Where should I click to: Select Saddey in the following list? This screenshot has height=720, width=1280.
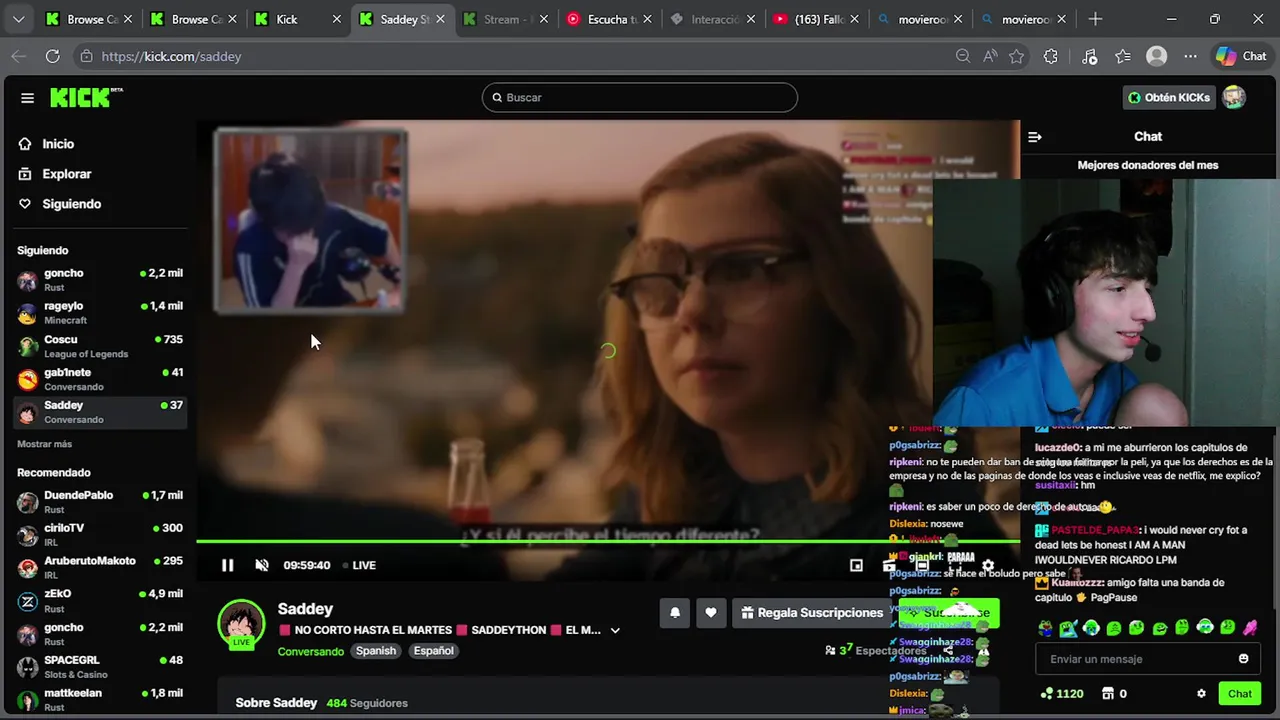(100, 412)
